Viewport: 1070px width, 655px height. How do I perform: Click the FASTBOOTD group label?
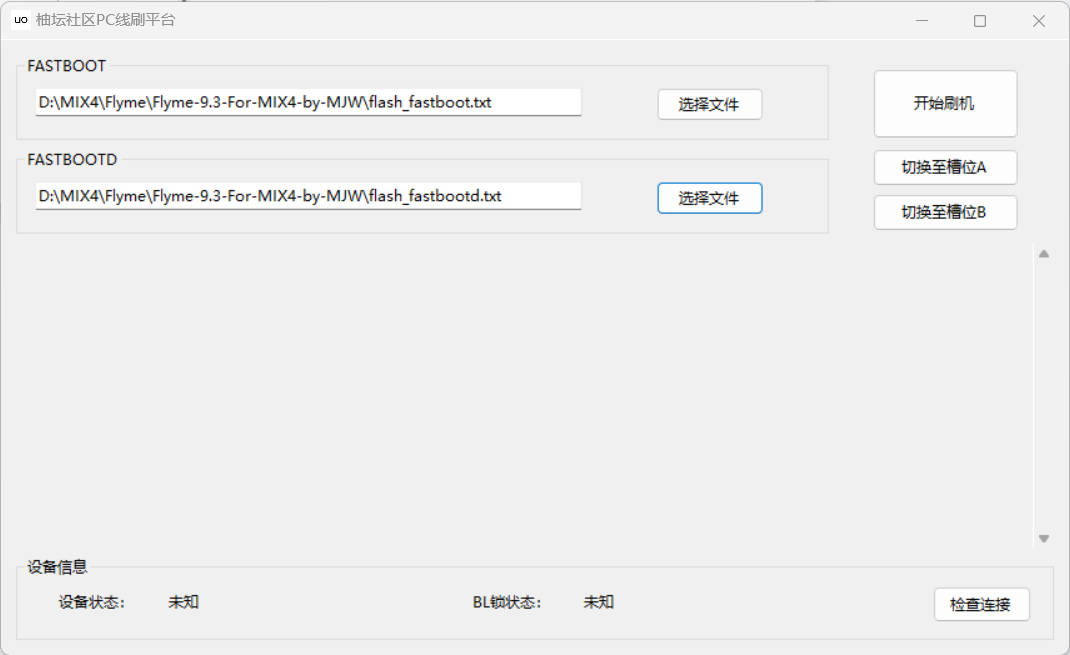(x=72, y=160)
